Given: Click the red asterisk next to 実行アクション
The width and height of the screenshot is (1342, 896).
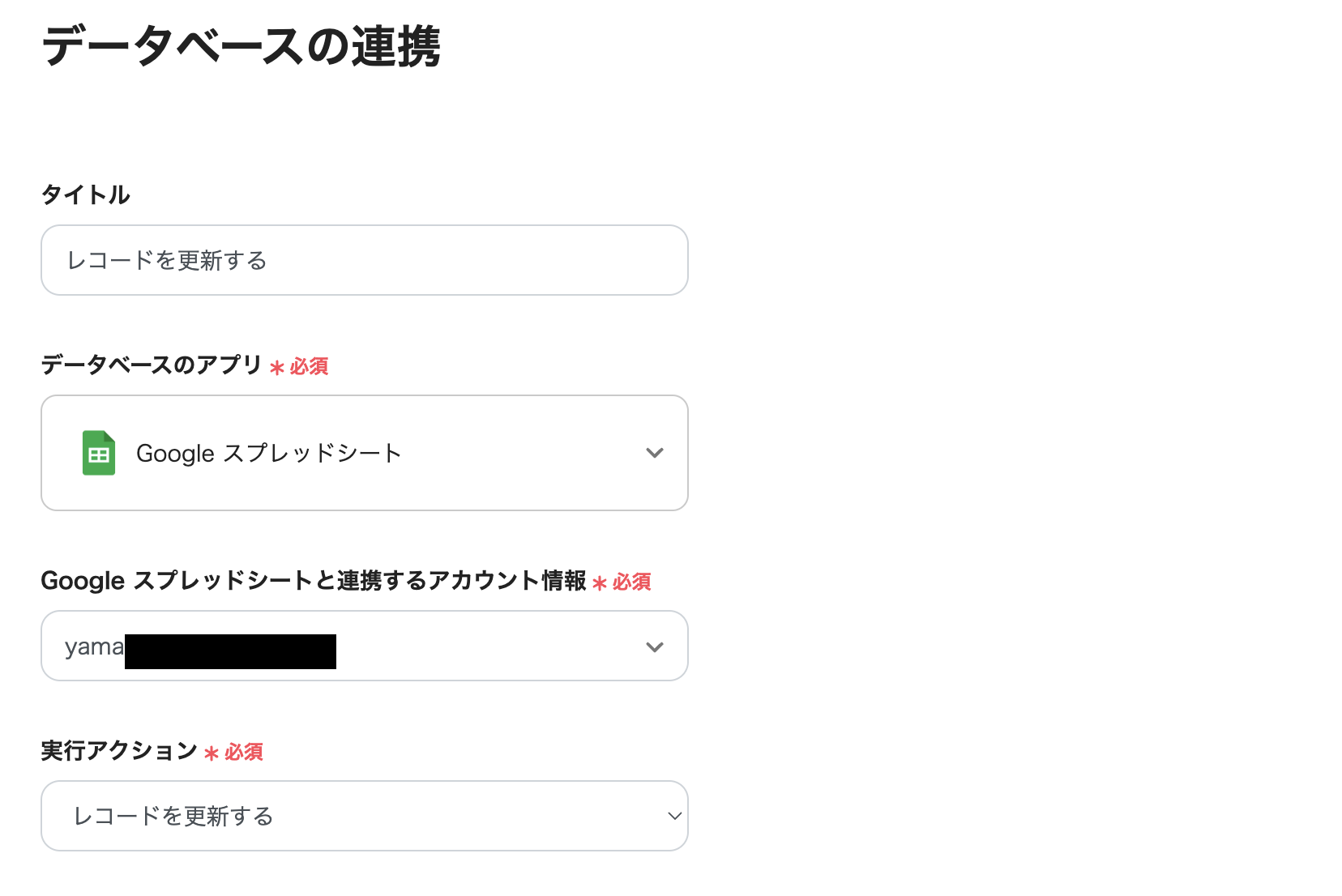Looking at the screenshot, I should tap(210, 753).
